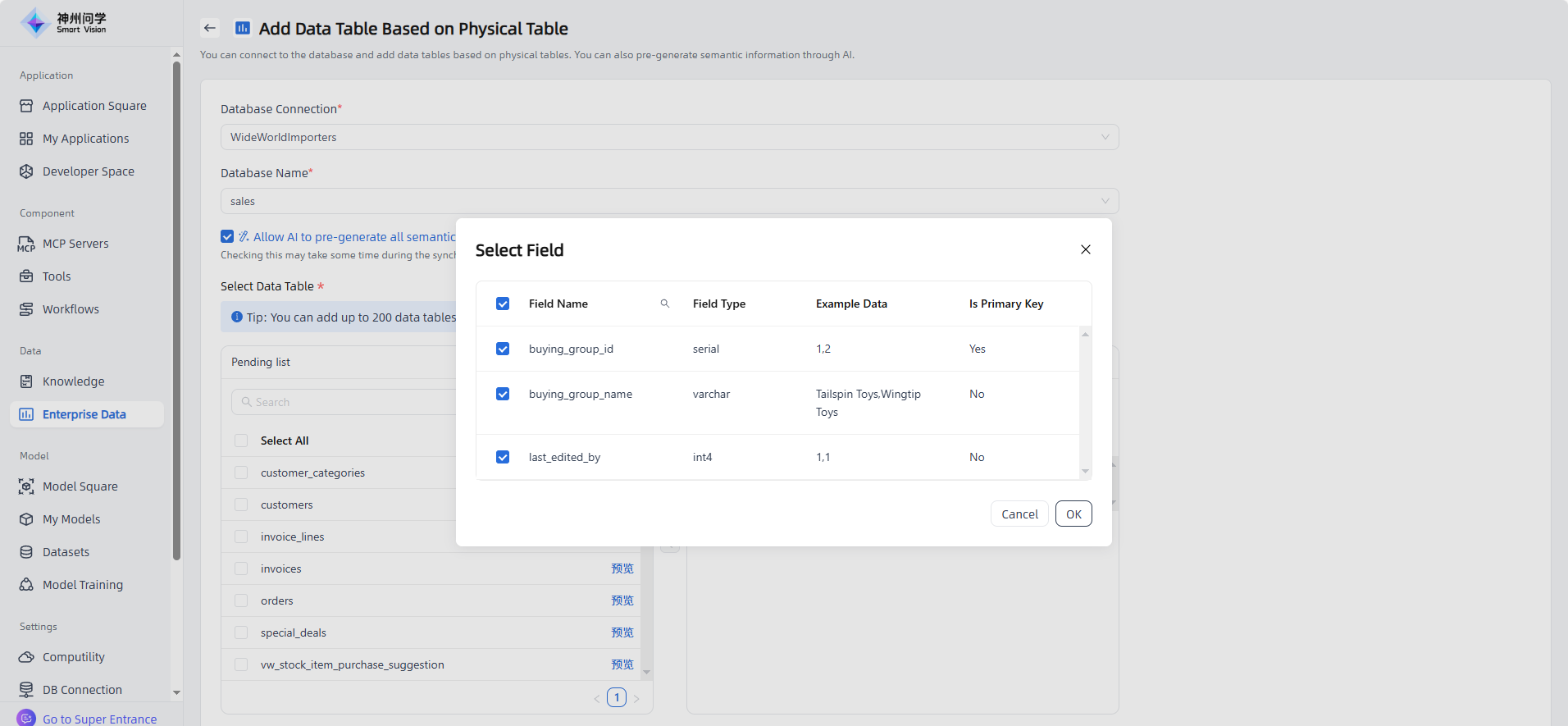Image resolution: width=1568 pixels, height=726 pixels.
Task: Expand the Database Connection dropdown
Action: click(669, 137)
